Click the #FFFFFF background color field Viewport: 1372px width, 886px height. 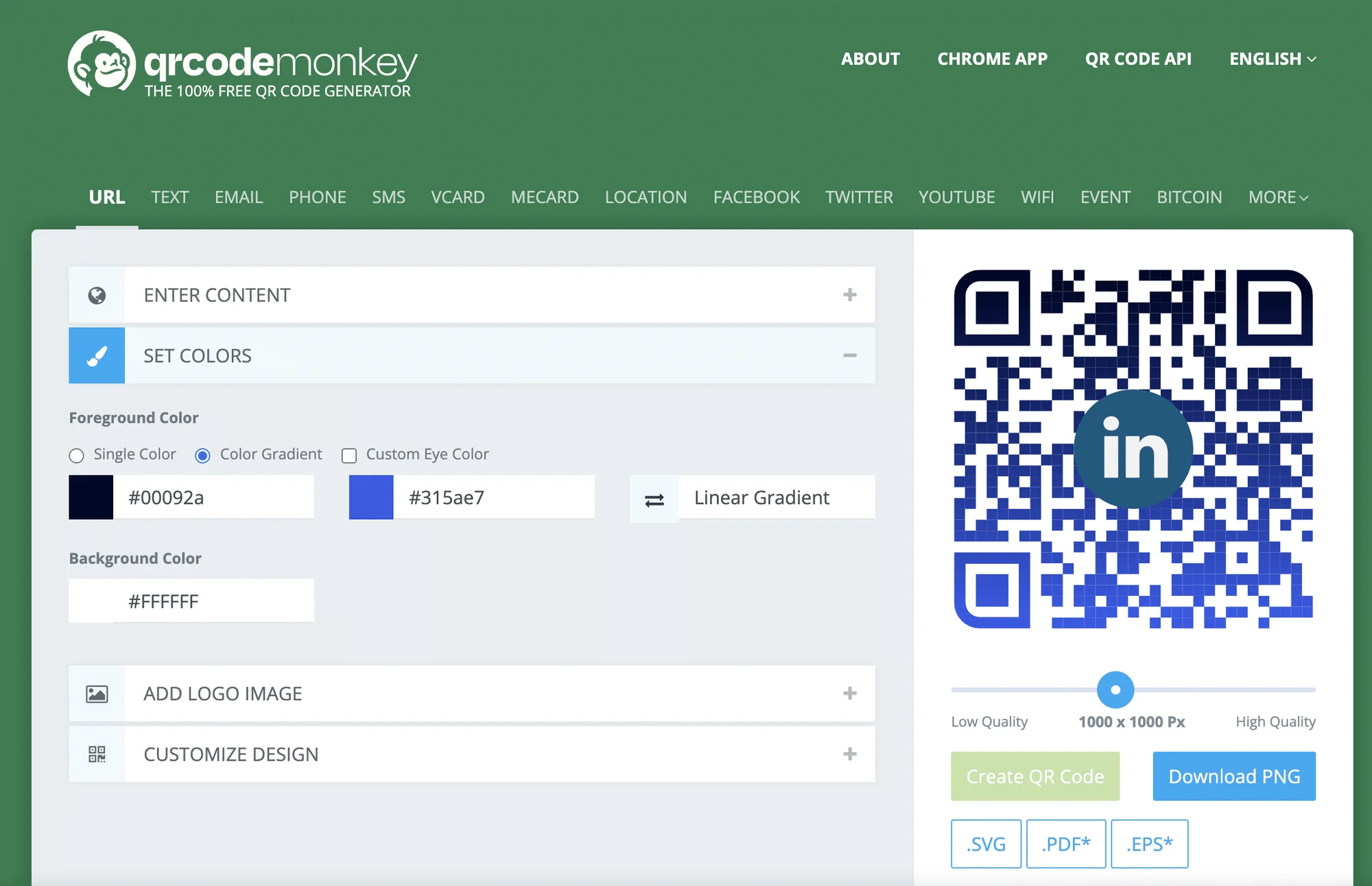point(213,601)
